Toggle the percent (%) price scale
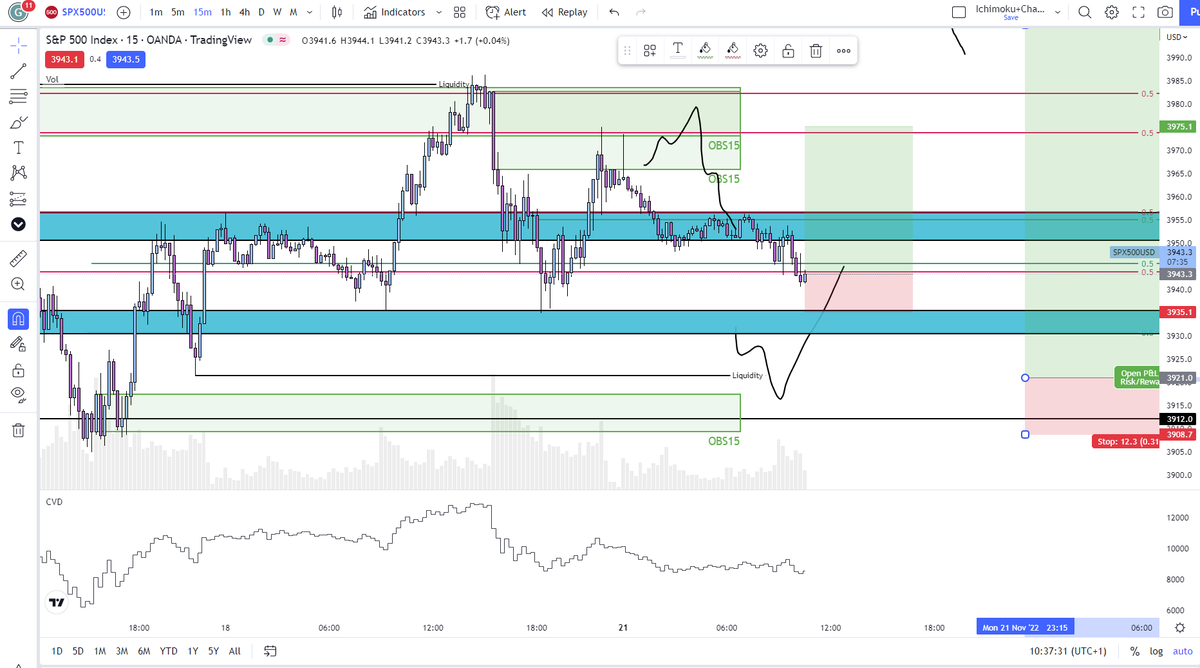The height and width of the screenshot is (668, 1200). tap(1135, 651)
